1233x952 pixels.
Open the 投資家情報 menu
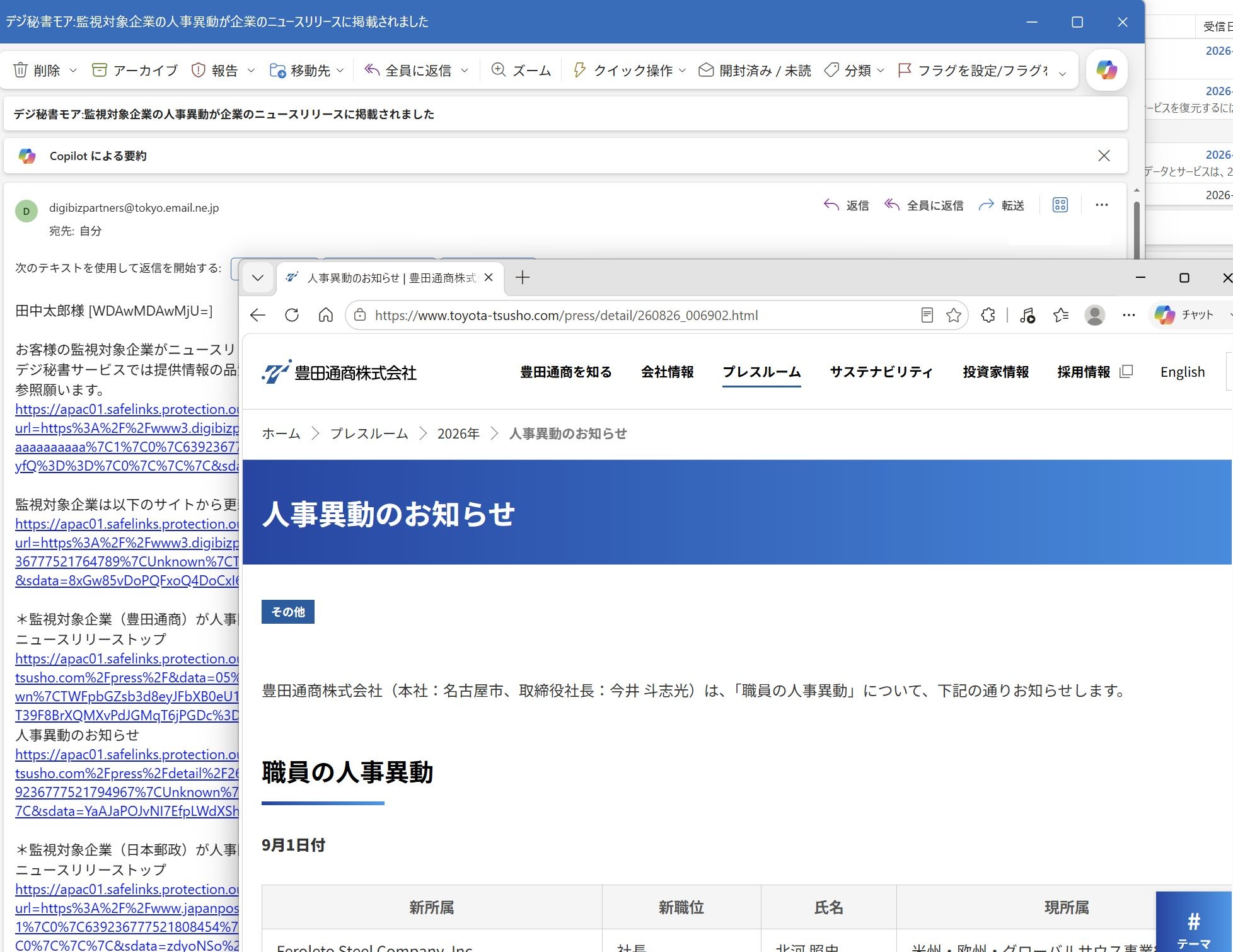(x=996, y=372)
